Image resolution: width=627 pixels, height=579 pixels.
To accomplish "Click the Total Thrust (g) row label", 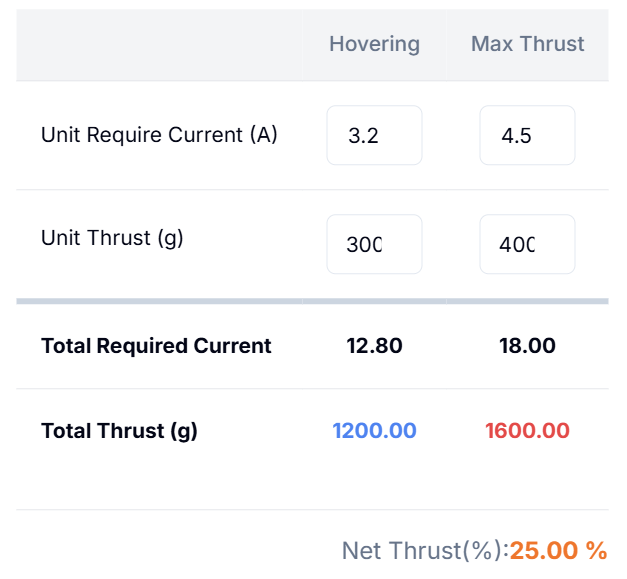I will (119, 431).
